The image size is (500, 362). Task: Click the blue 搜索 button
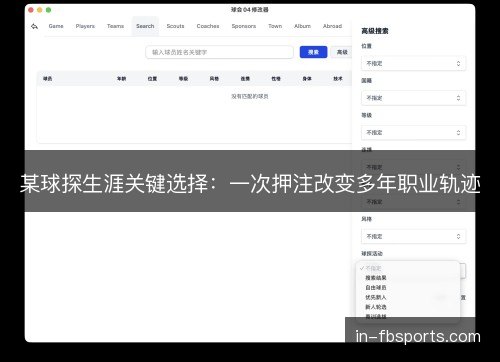[313, 52]
